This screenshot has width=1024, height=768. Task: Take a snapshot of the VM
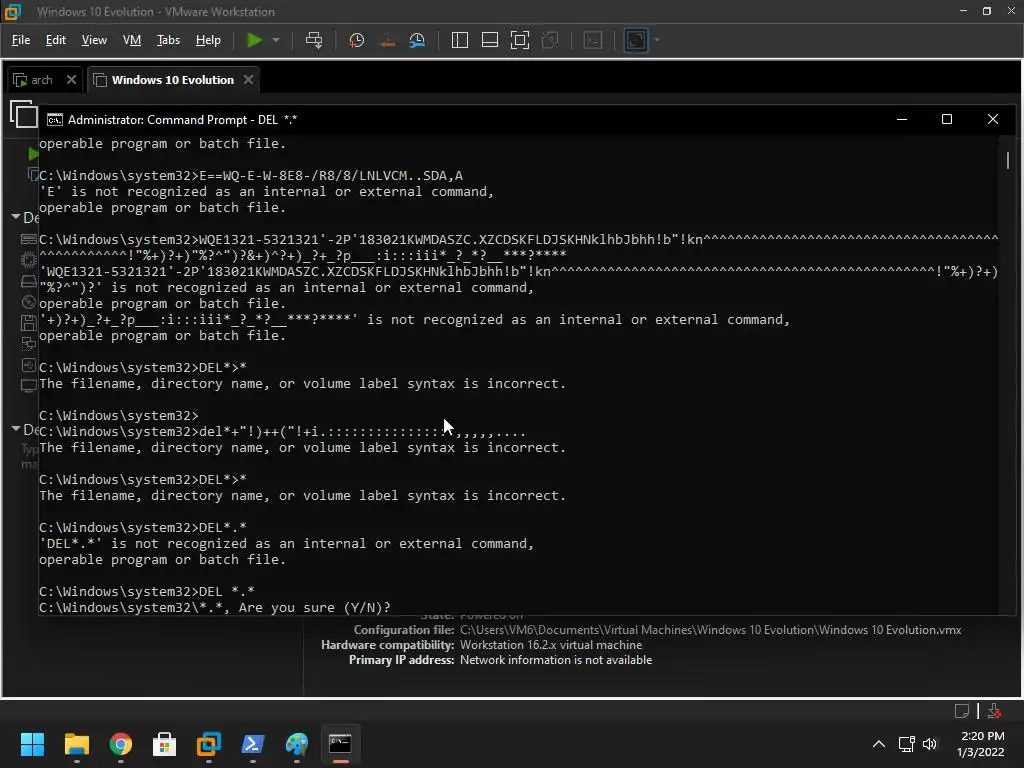357,40
